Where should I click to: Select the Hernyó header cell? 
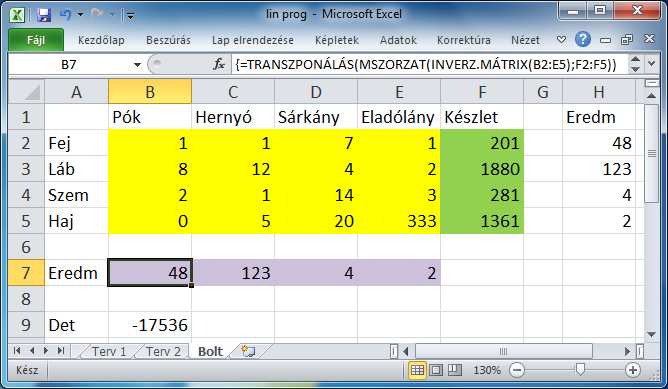tap(233, 117)
